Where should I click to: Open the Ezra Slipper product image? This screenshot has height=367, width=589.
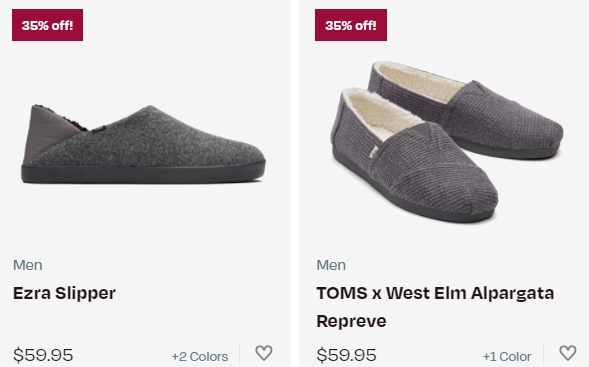143,145
